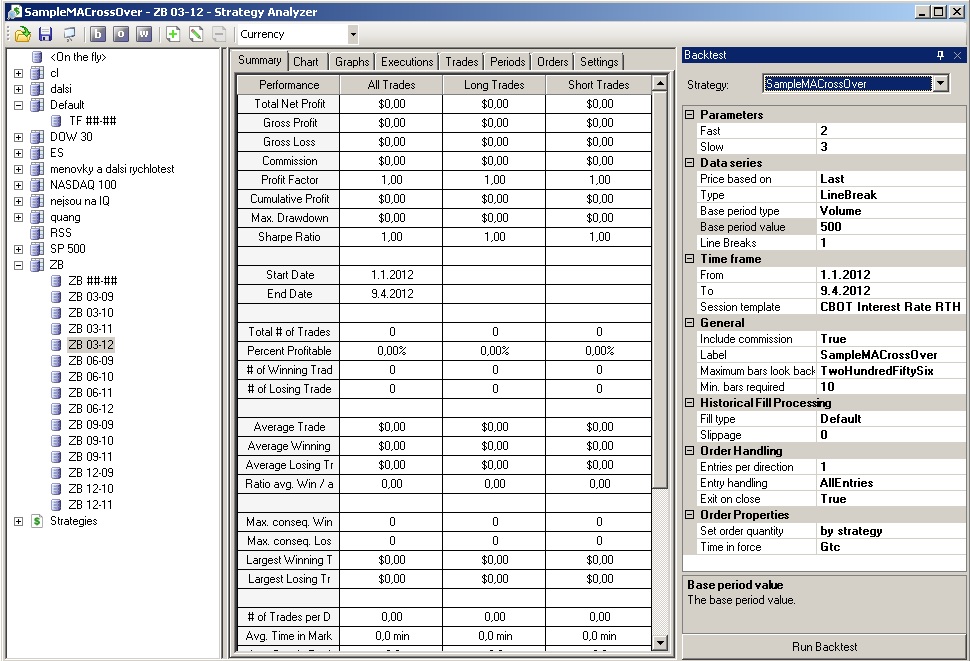970x661 pixels.
Task: Expand the Strategies node
Action: [x=18, y=521]
